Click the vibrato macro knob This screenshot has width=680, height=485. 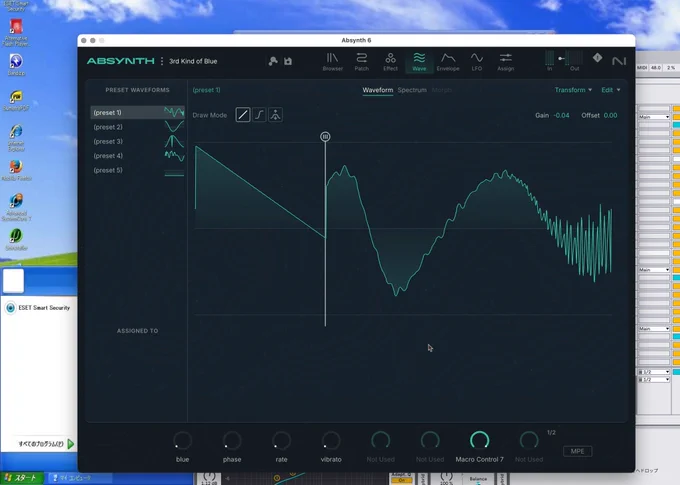pos(331,440)
